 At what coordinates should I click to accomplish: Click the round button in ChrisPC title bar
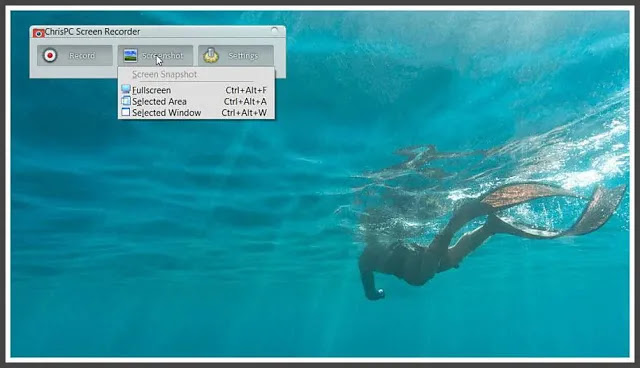(x=275, y=31)
